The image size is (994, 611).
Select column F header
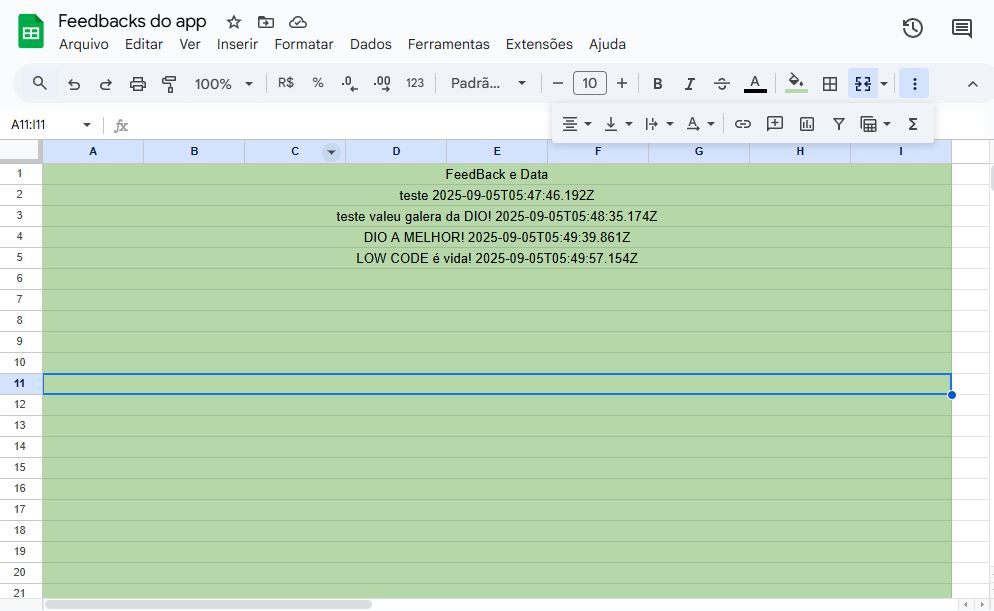pyautogui.click(x=598, y=151)
